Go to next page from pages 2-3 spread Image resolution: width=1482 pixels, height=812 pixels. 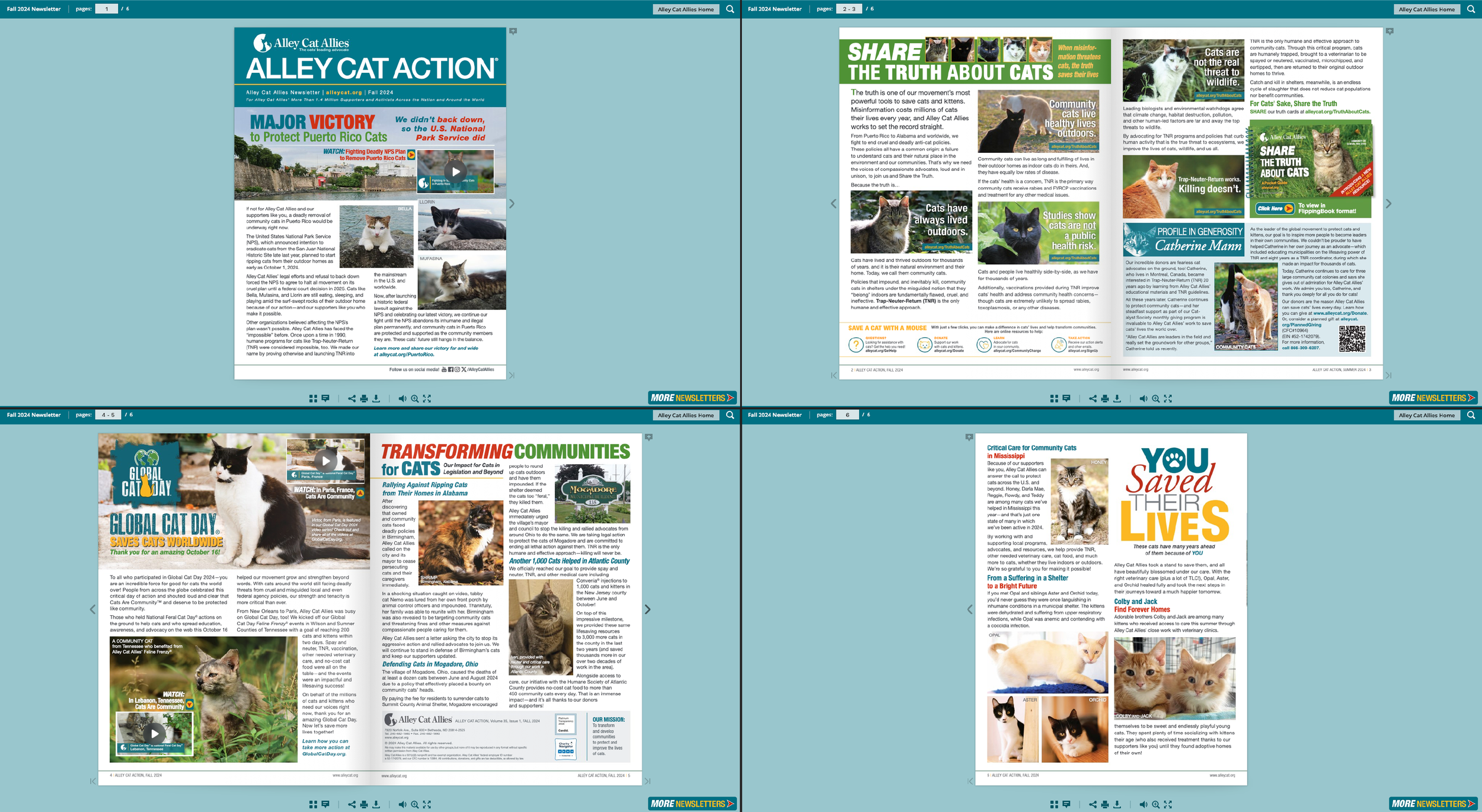point(1388,203)
